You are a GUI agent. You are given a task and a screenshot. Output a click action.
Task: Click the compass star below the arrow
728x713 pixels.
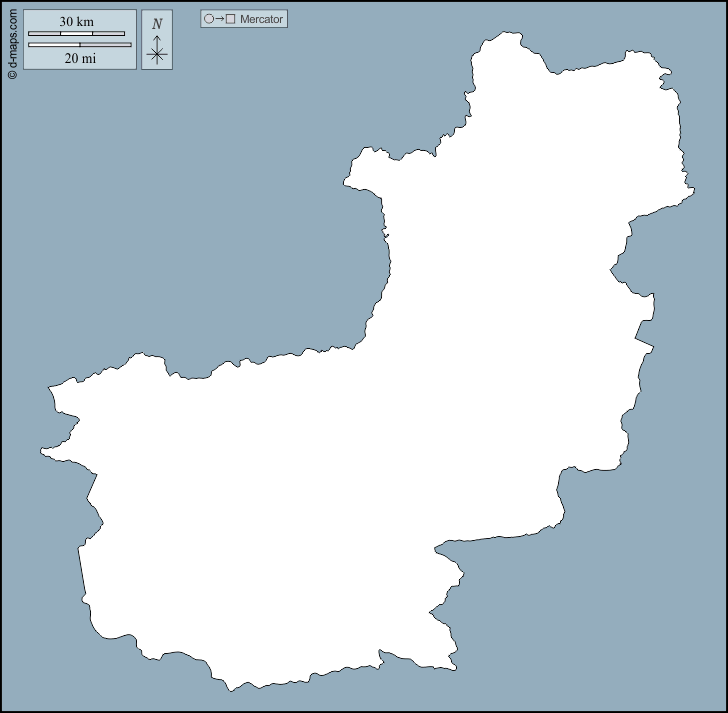pos(157,55)
